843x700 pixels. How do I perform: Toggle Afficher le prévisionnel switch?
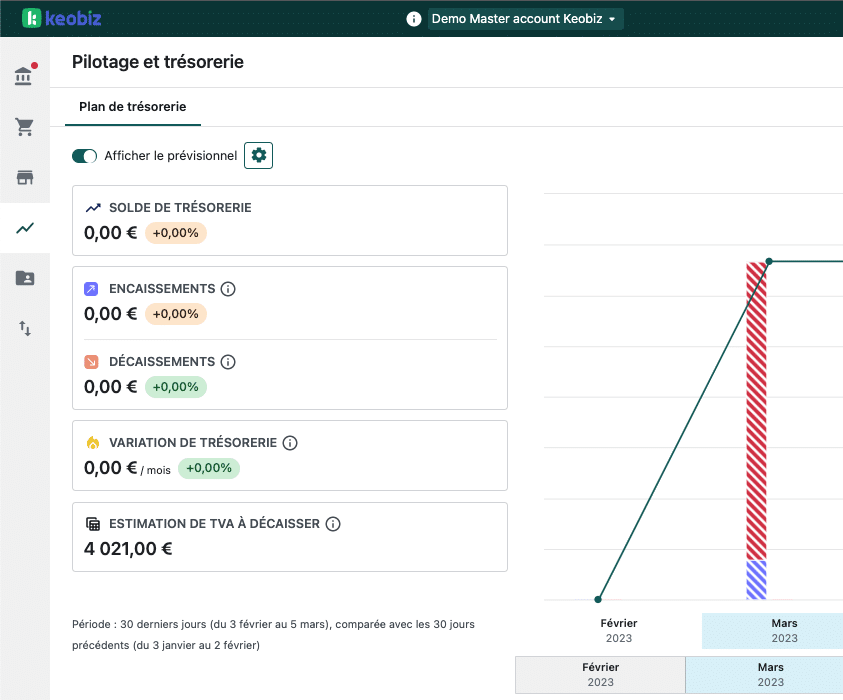coord(85,156)
